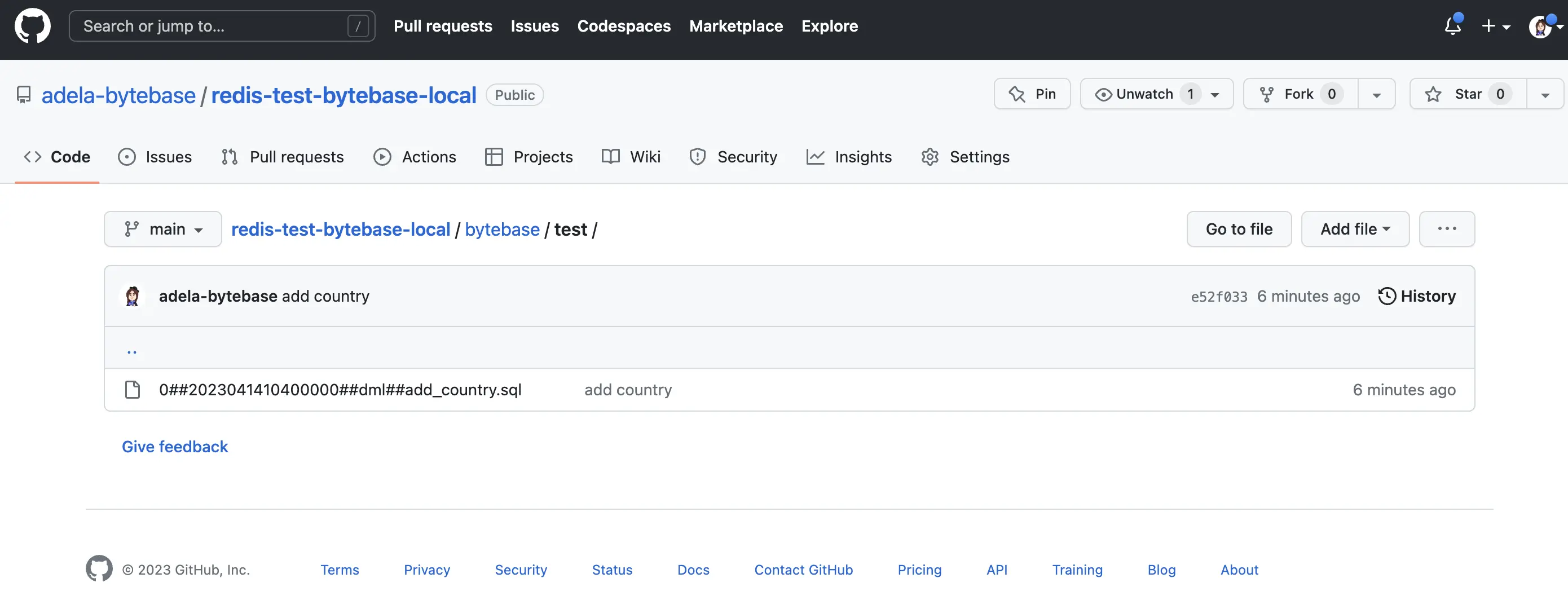Open the plus create-new menu

pos(1496,26)
